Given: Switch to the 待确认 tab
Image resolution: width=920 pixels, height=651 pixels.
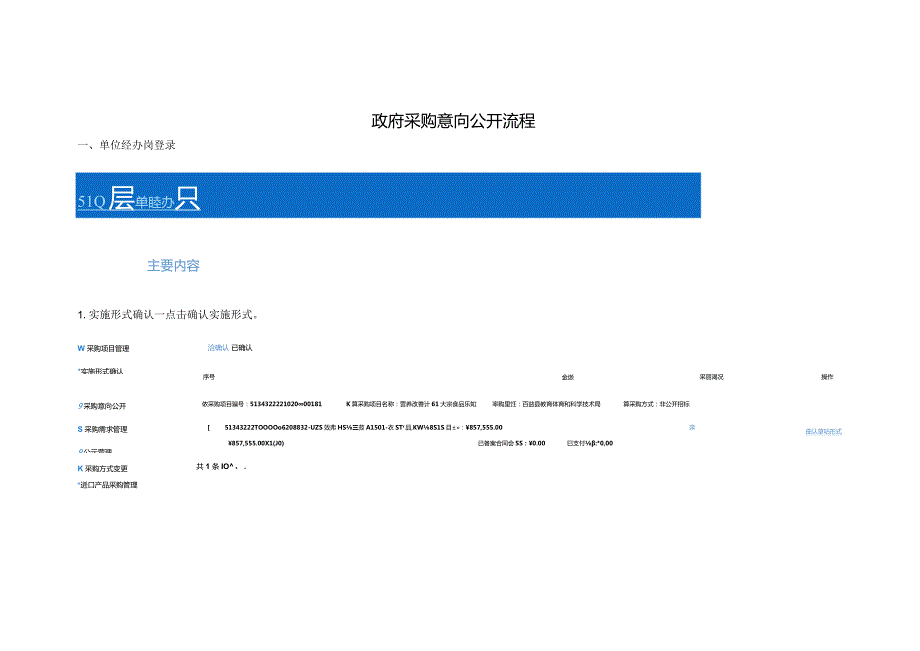Looking at the screenshot, I should (x=218, y=348).
